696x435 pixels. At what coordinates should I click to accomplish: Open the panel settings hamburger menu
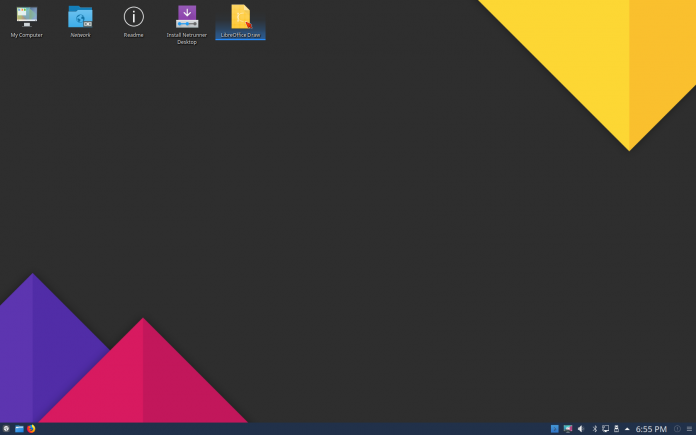689,429
